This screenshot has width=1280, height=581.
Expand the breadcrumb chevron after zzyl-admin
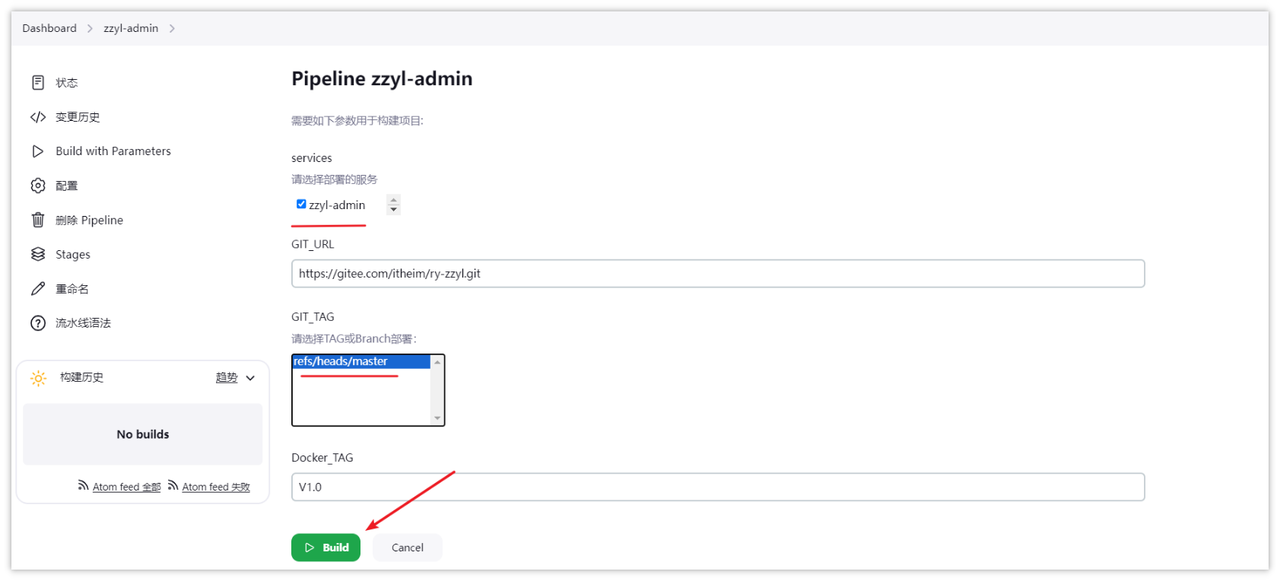click(172, 28)
